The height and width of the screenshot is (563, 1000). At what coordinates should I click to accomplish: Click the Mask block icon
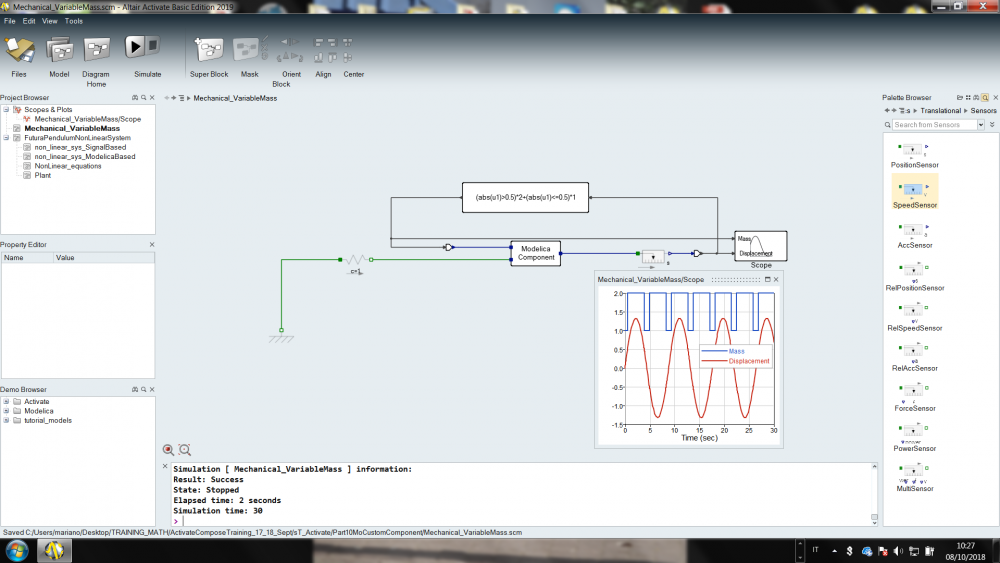[246, 50]
